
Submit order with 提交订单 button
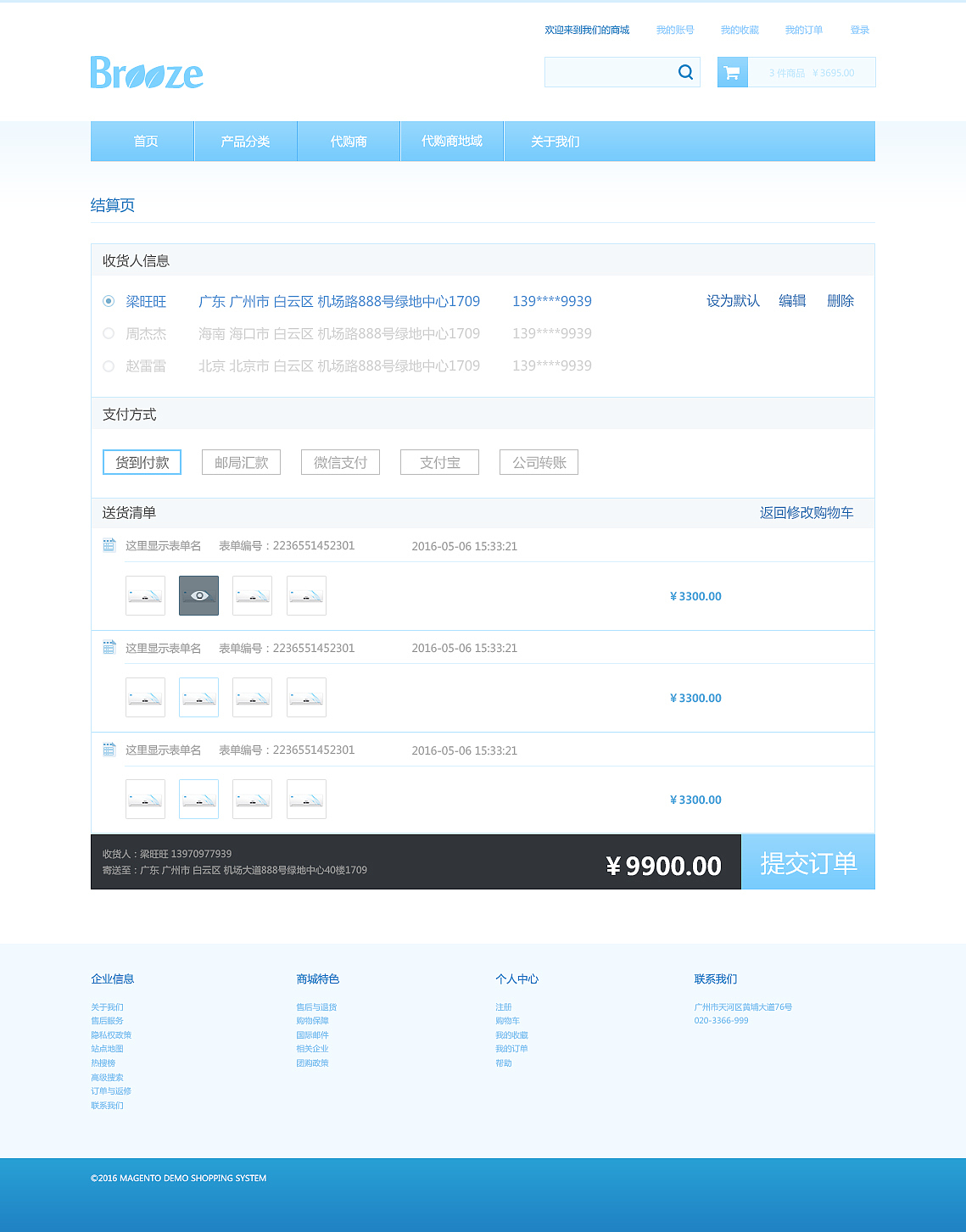click(808, 862)
